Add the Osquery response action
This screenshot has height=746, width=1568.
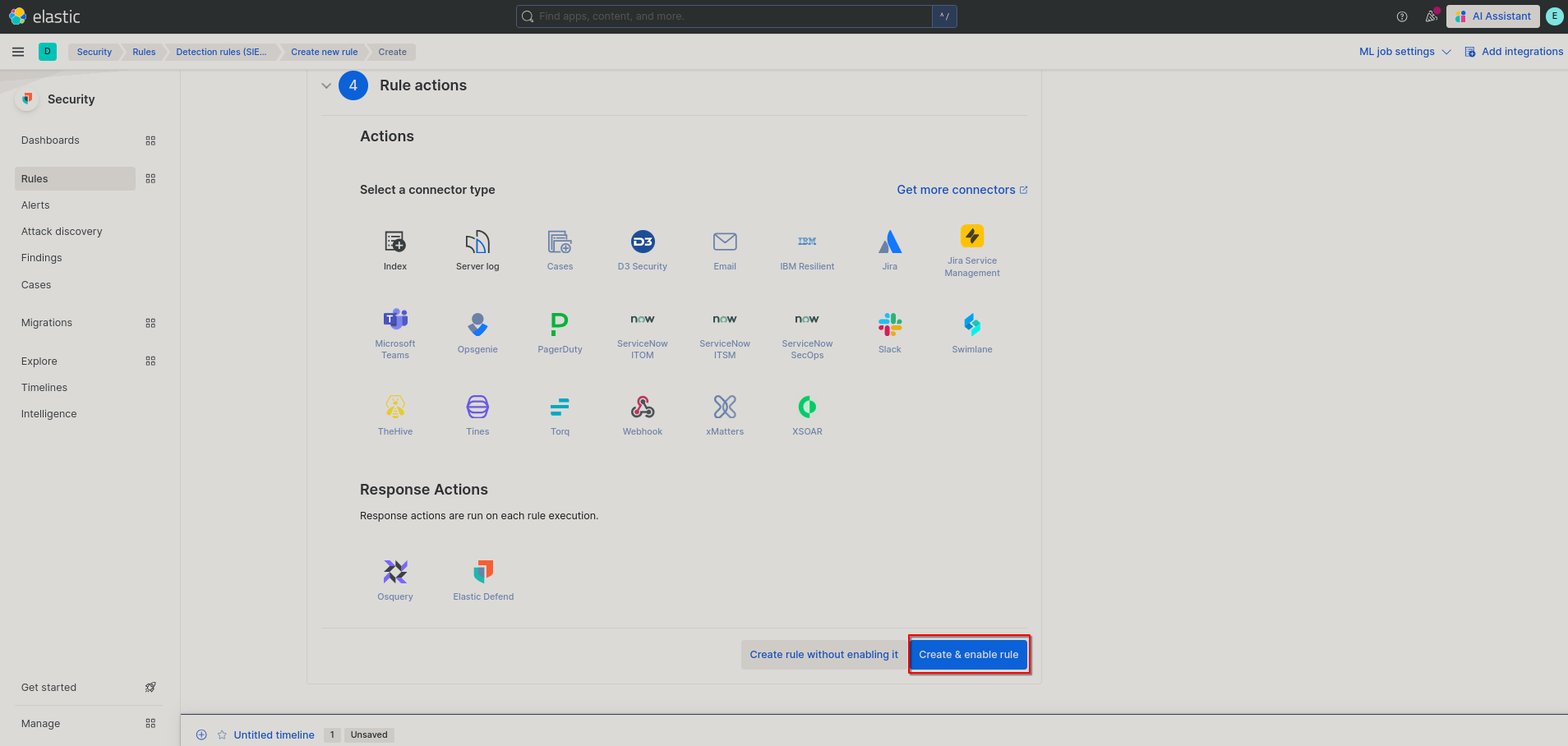coord(395,580)
